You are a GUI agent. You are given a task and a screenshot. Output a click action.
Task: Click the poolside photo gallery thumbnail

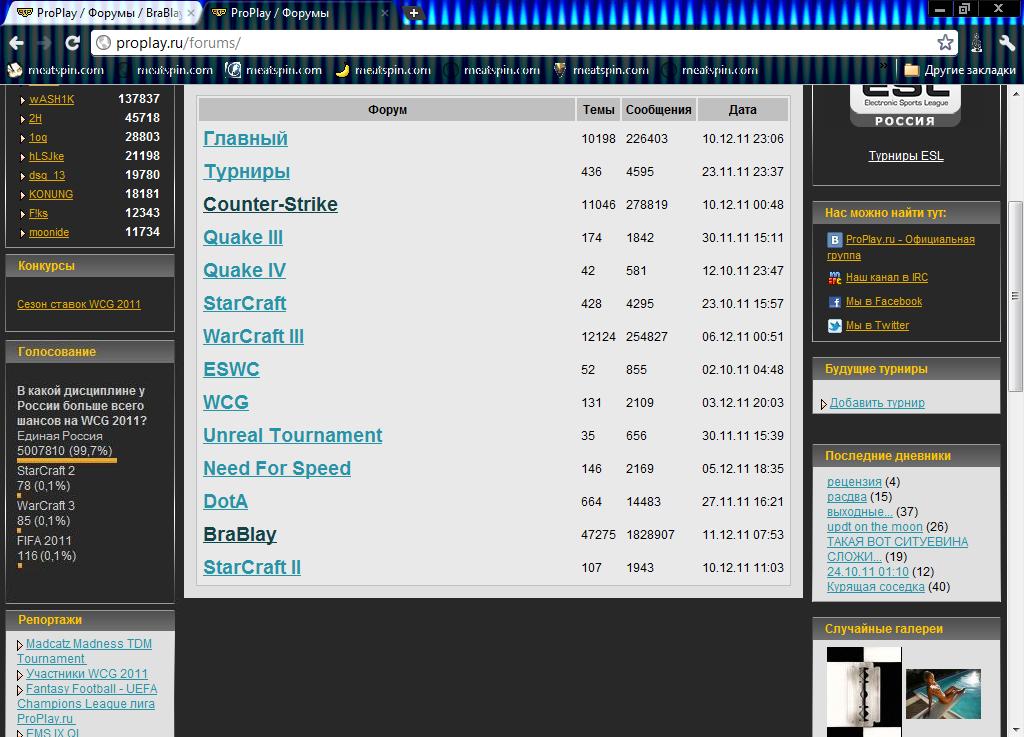coord(943,694)
